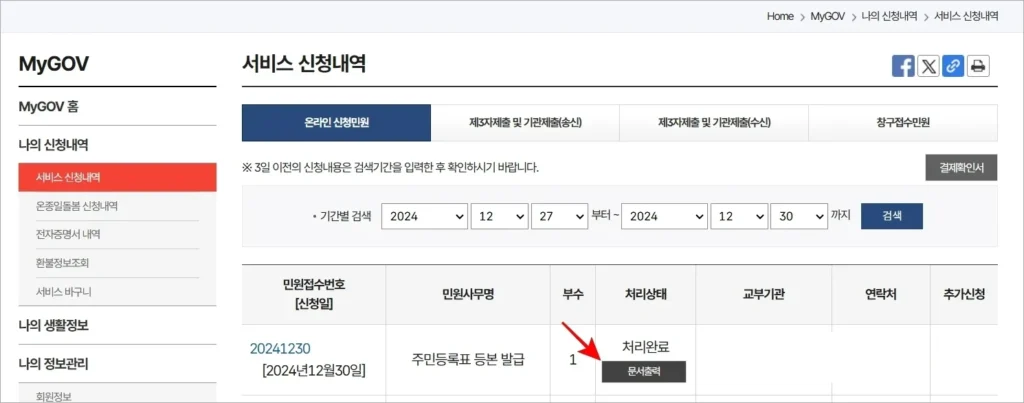Open 환불정보조회 sidebar item
The height and width of the screenshot is (403, 1024).
point(63,263)
